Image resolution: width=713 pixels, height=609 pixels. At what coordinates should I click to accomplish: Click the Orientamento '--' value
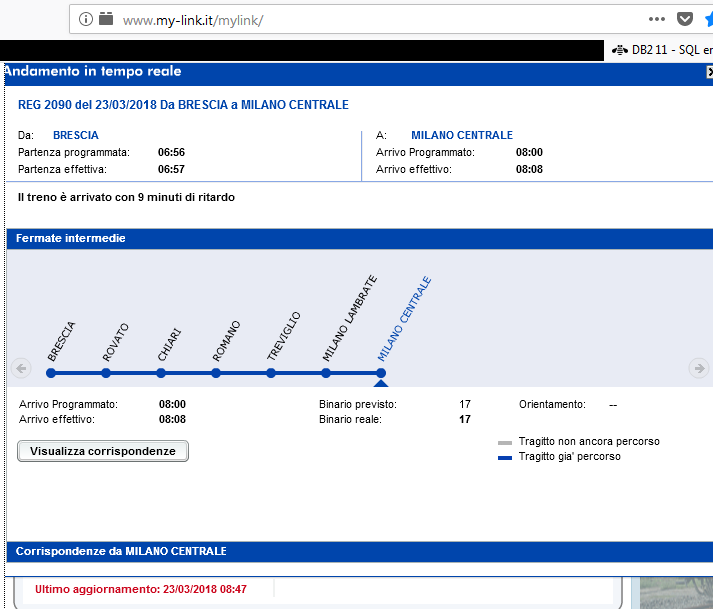(613, 405)
